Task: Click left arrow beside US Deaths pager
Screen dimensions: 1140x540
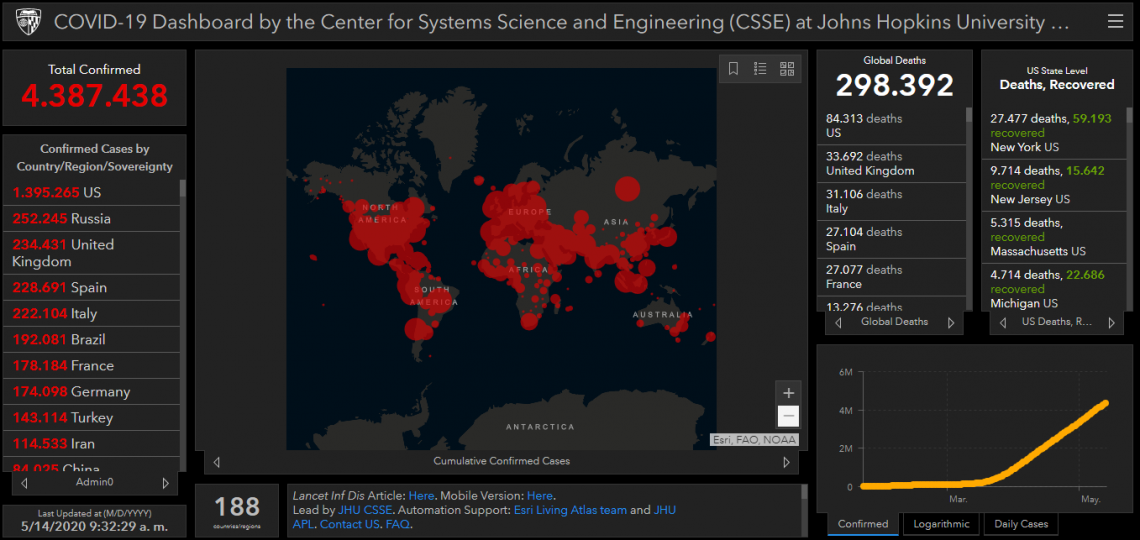Action: coord(1003,322)
